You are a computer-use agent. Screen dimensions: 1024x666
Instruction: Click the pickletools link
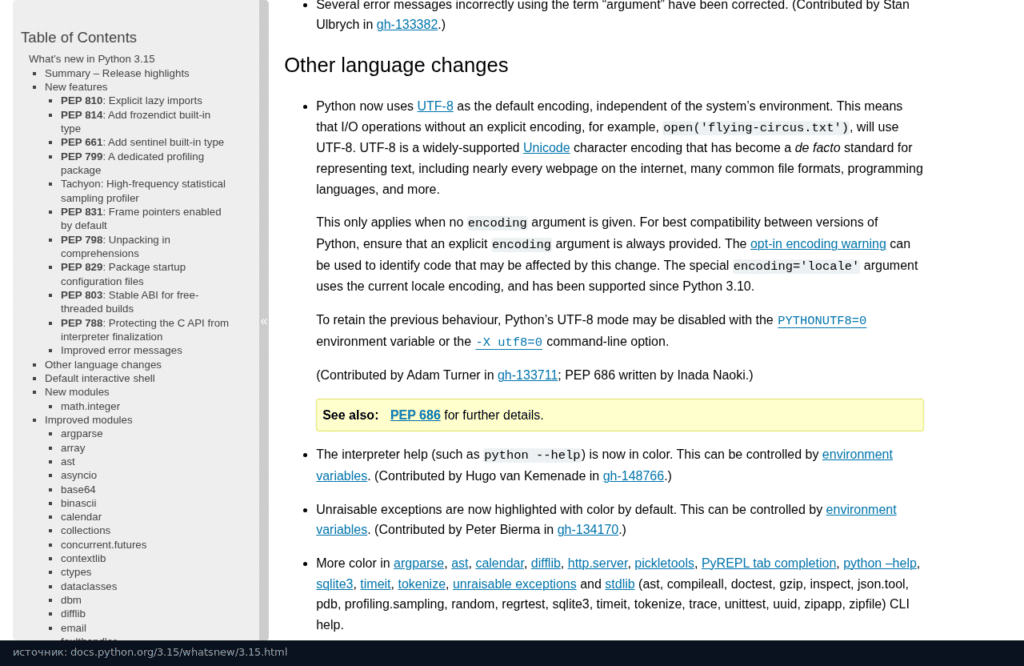pyautogui.click(x=664, y=563)
